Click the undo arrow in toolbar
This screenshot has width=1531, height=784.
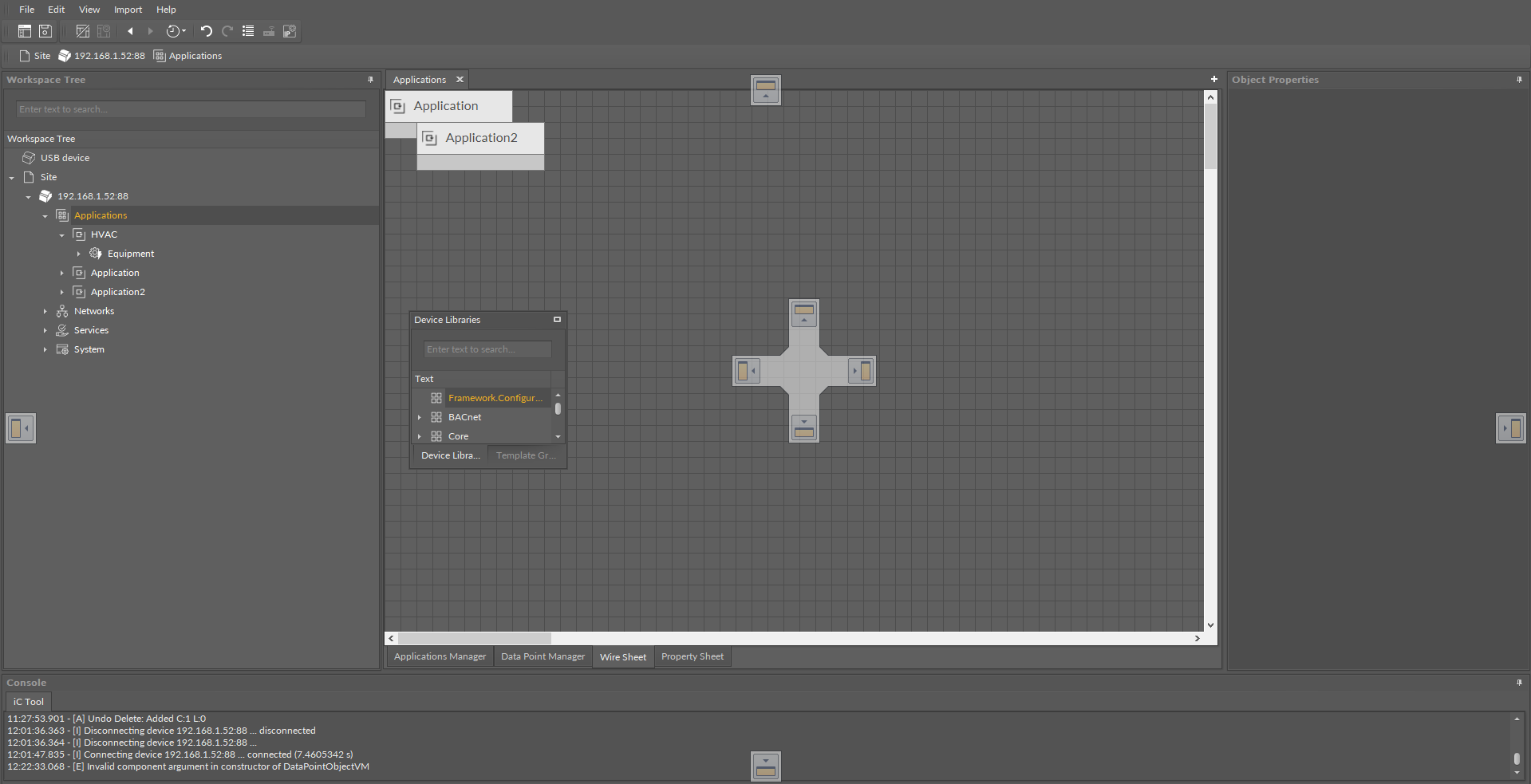(206, 31)
